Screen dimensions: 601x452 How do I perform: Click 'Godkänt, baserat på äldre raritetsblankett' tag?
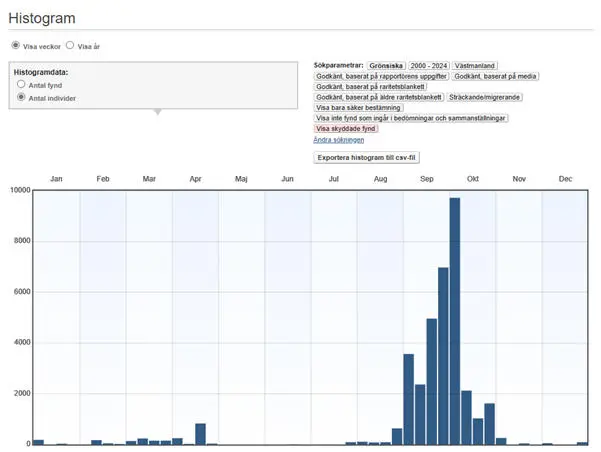(379, 97)
